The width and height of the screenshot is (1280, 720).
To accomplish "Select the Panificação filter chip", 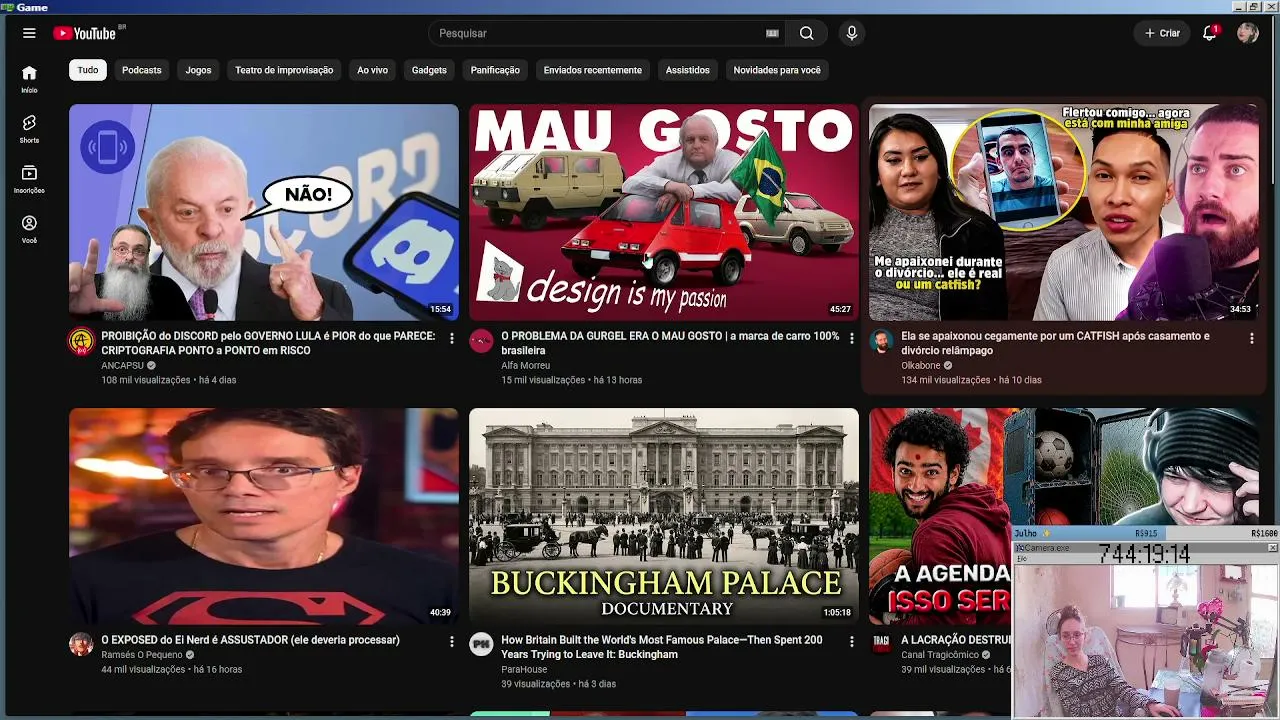I will pos(495,70).
